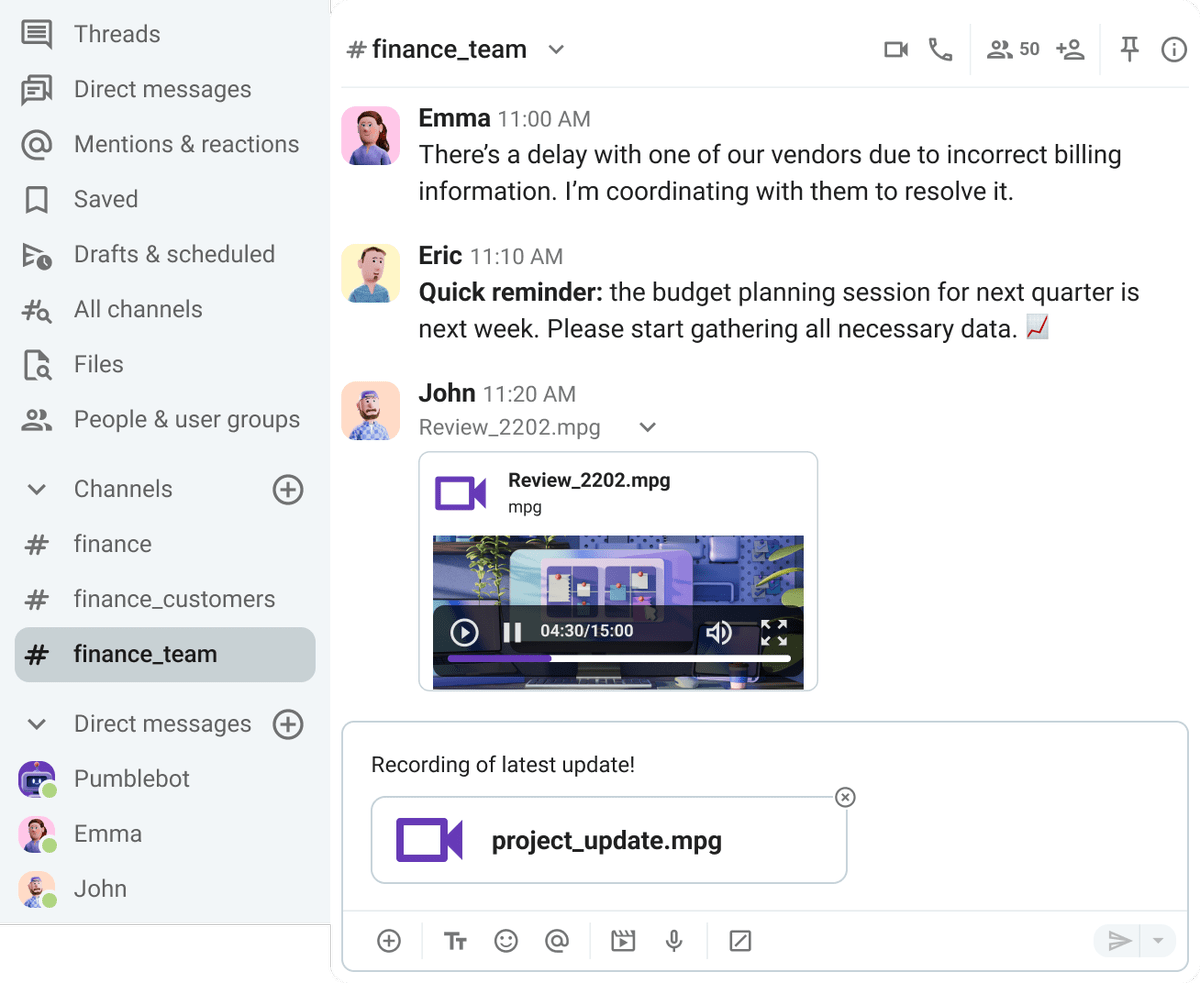Open the Threads view
1200x983 pixels.
coord(116,33)
